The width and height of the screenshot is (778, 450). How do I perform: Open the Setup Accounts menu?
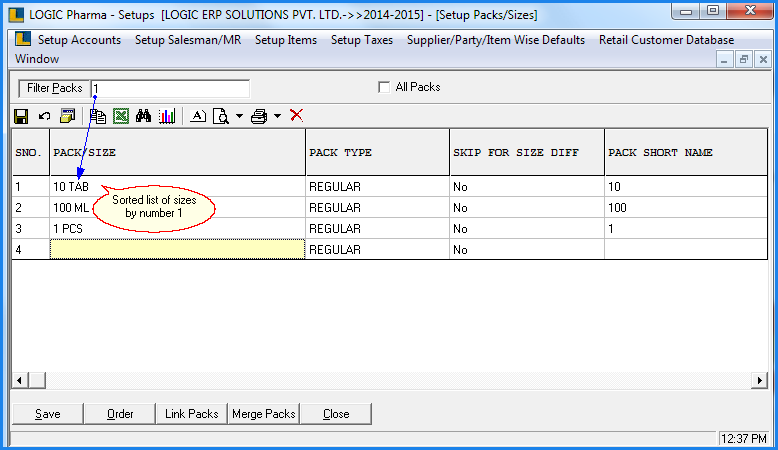(79, 40)
